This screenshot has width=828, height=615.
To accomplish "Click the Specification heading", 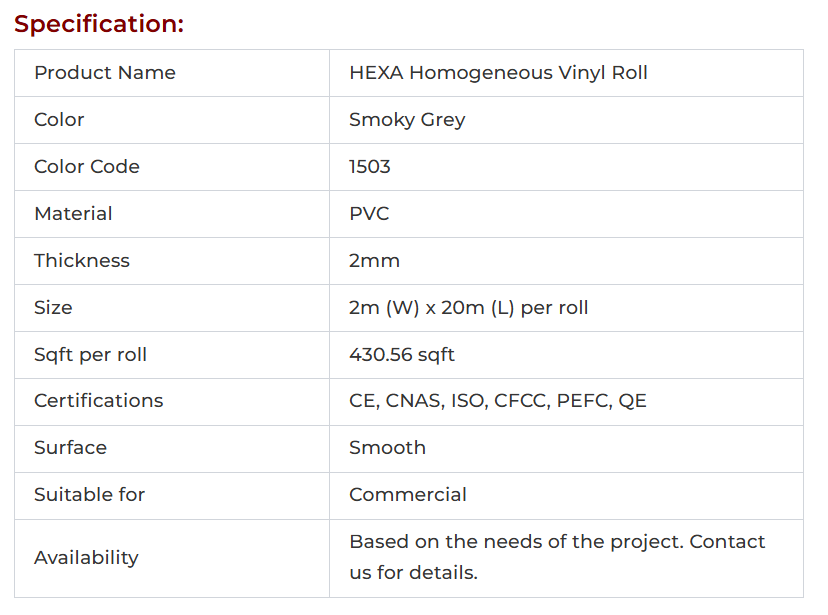I will click(x=99, y=24).
